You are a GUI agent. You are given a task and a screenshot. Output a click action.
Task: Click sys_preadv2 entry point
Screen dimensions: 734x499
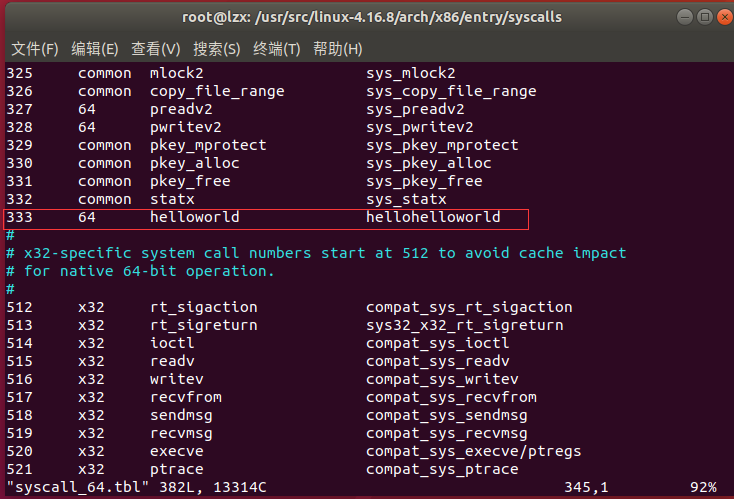[x=415, y=109]
